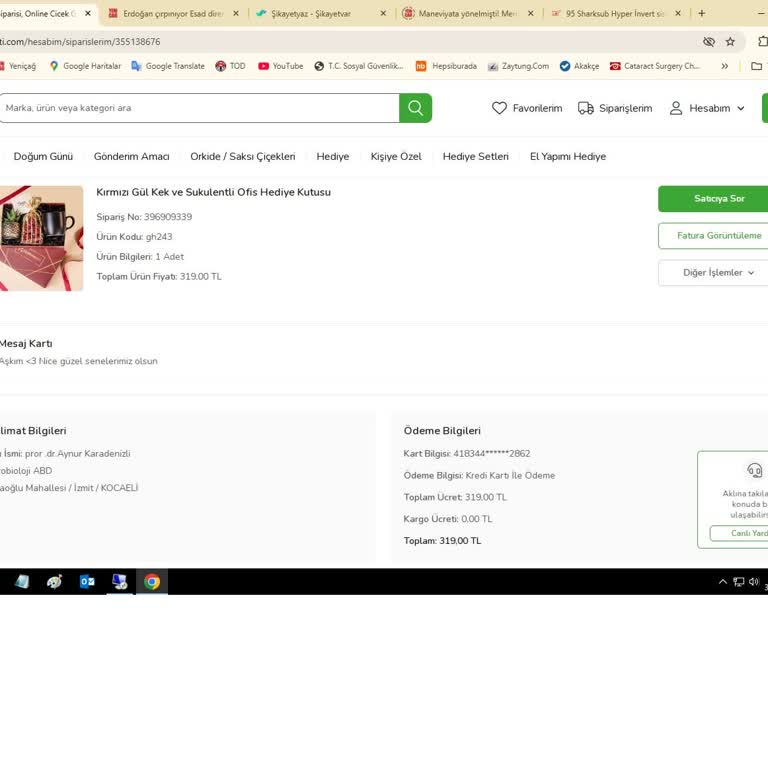Click the crossed-out eye icon in the address bar

(709, 42)
